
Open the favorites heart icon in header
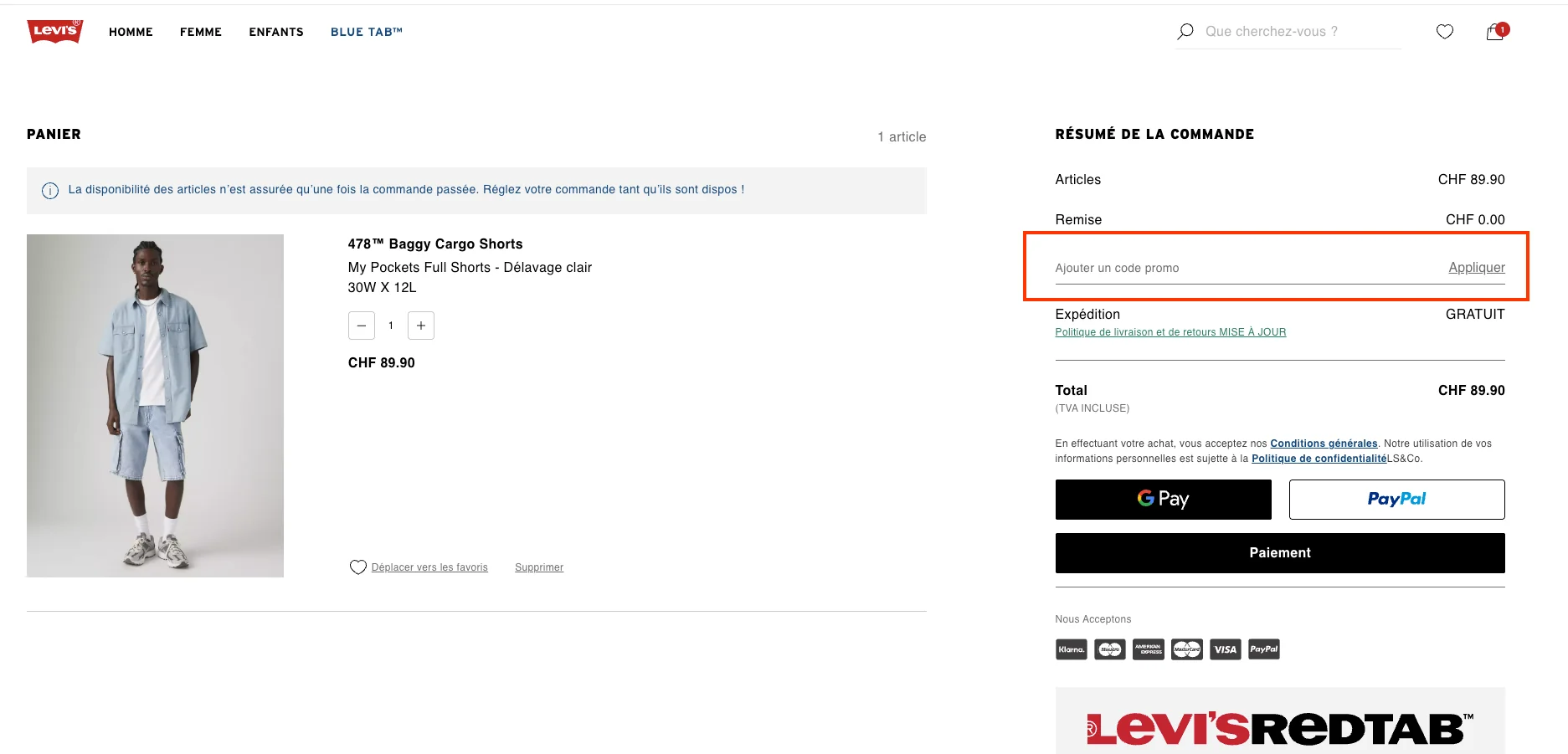(1445, 32)
